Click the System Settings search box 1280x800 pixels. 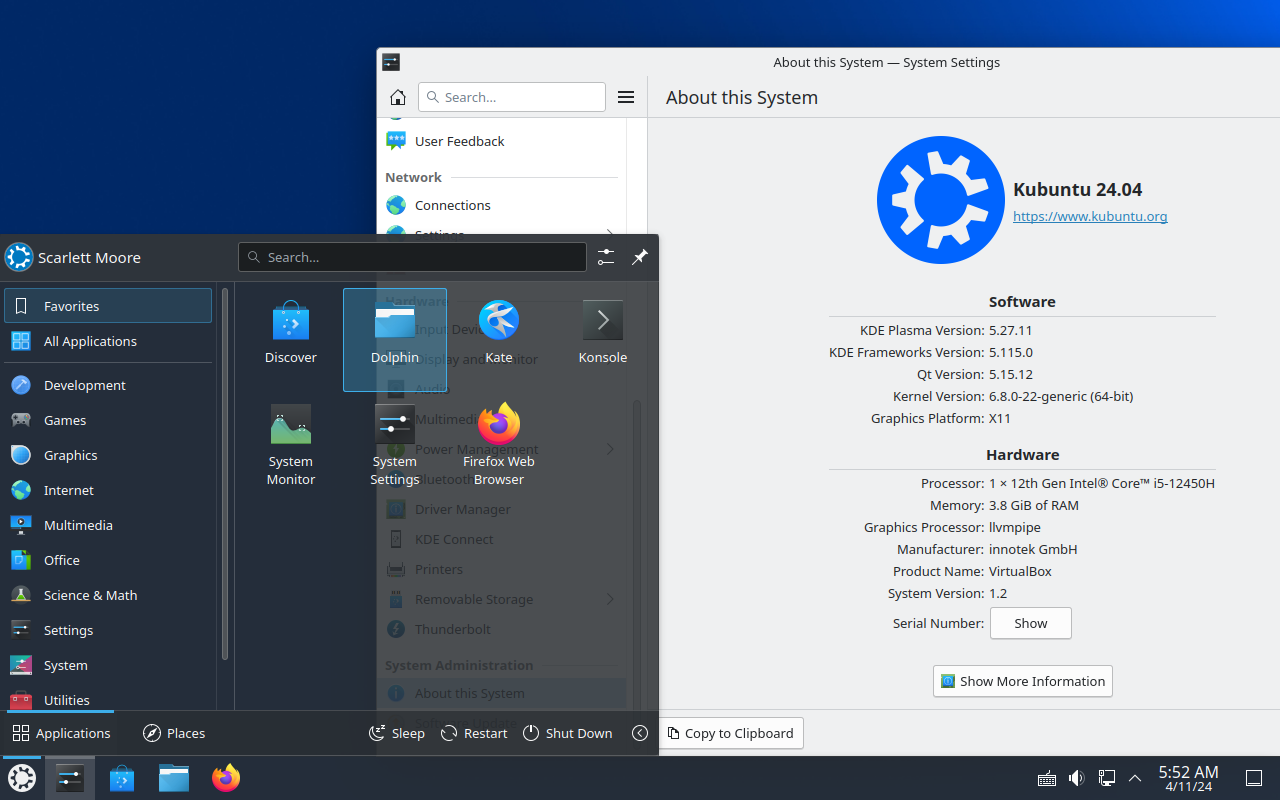click(512, 97)
